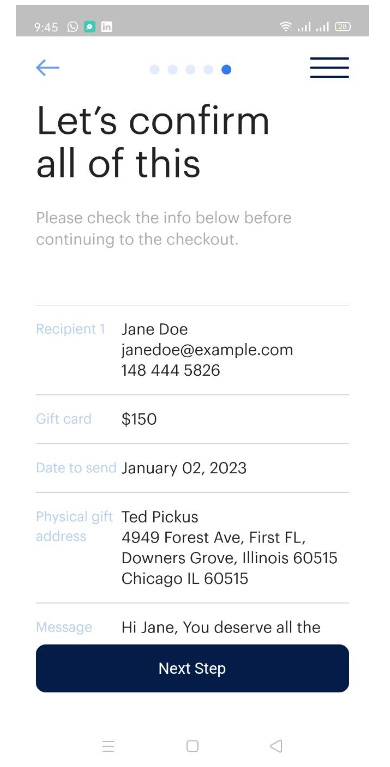Image resolution: width=390 pixels, height=767 pixels.
Task: Tap the blue back arrow
Action: pos(47,68)
